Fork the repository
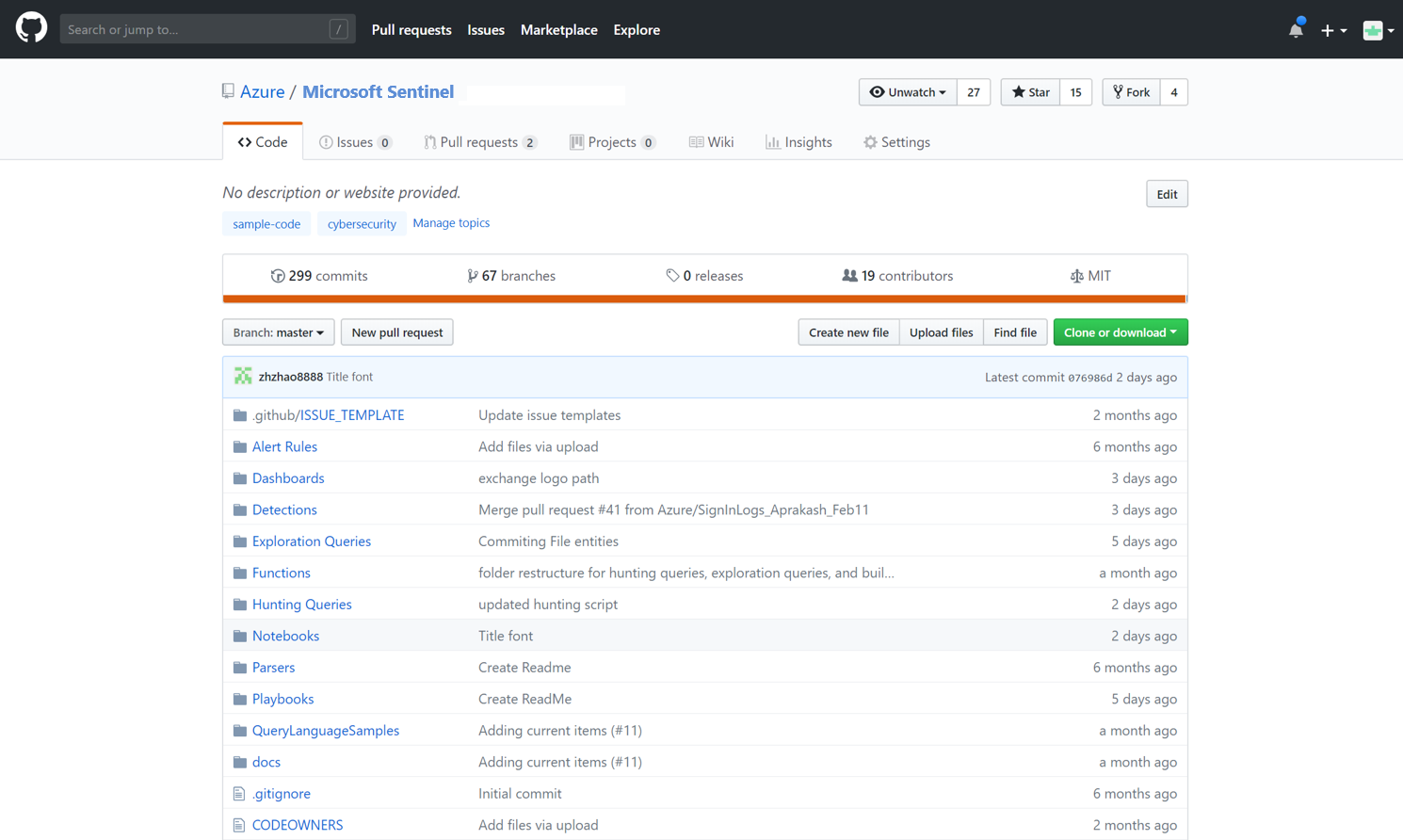 [1131, 92]
